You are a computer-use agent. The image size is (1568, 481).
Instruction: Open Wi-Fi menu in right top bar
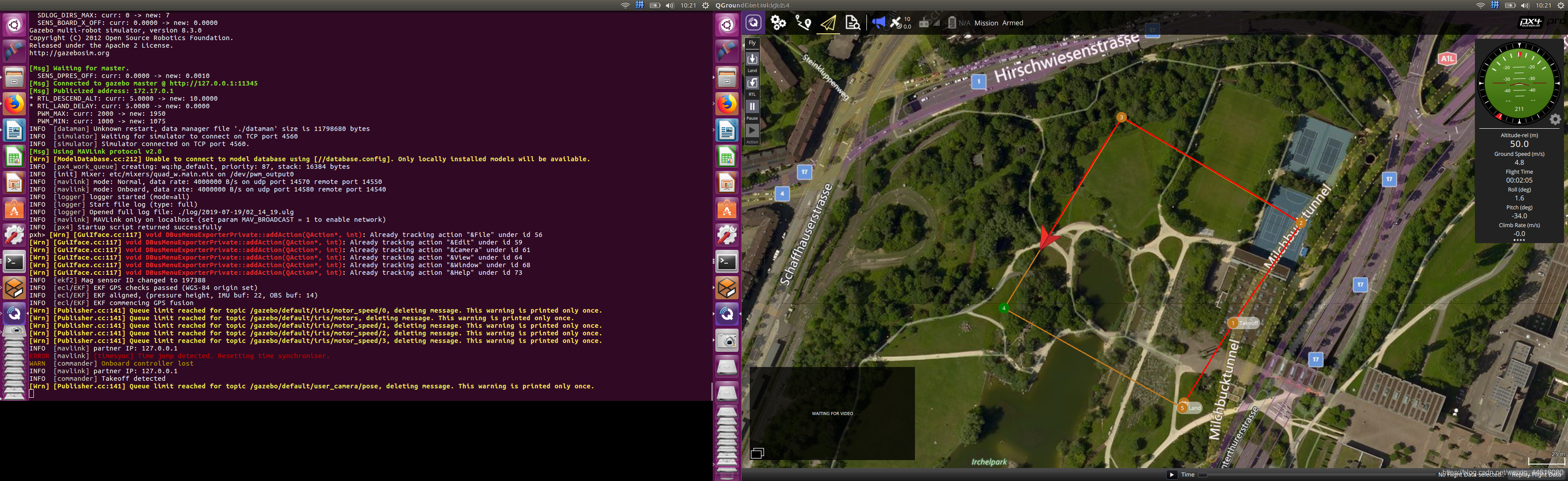[1480, 5]
